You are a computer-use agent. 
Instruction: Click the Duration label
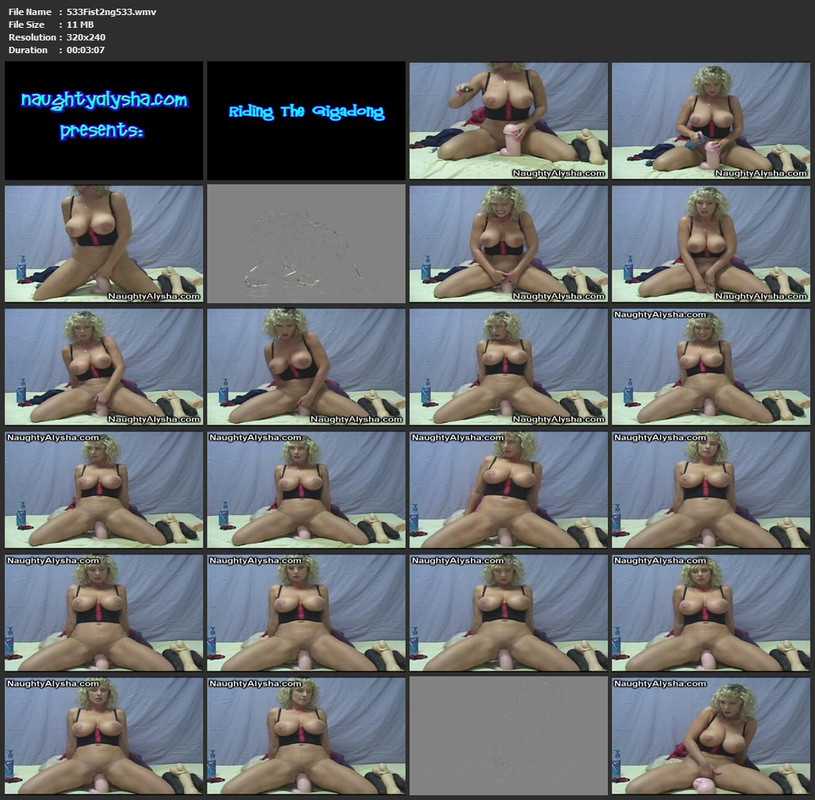coord(28,50)
